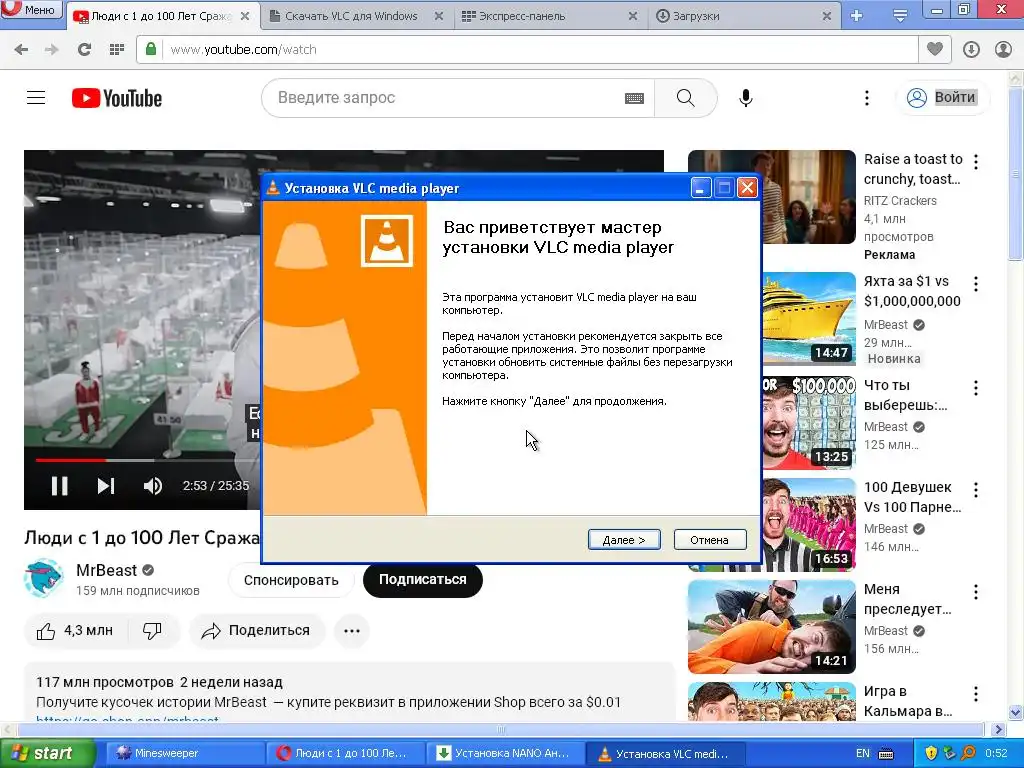Open Windows start menu
Viewport: 1024px width, 768px height.
(47, 754)
